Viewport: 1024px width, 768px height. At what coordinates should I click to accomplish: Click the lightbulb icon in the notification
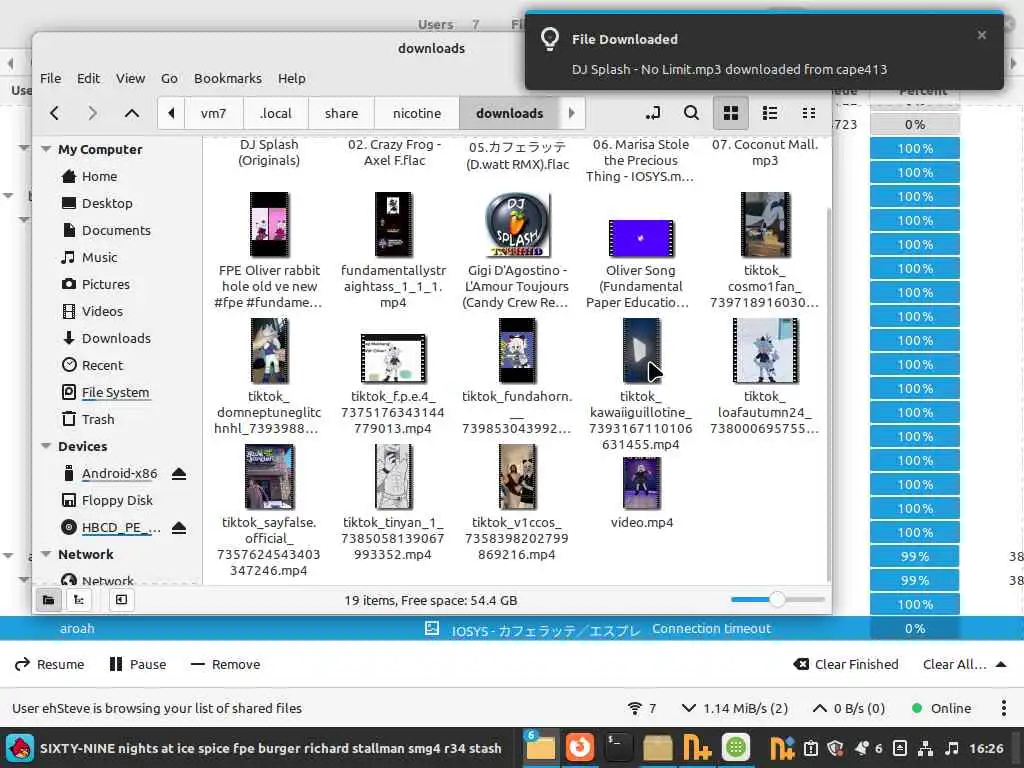tap(550, 39)
